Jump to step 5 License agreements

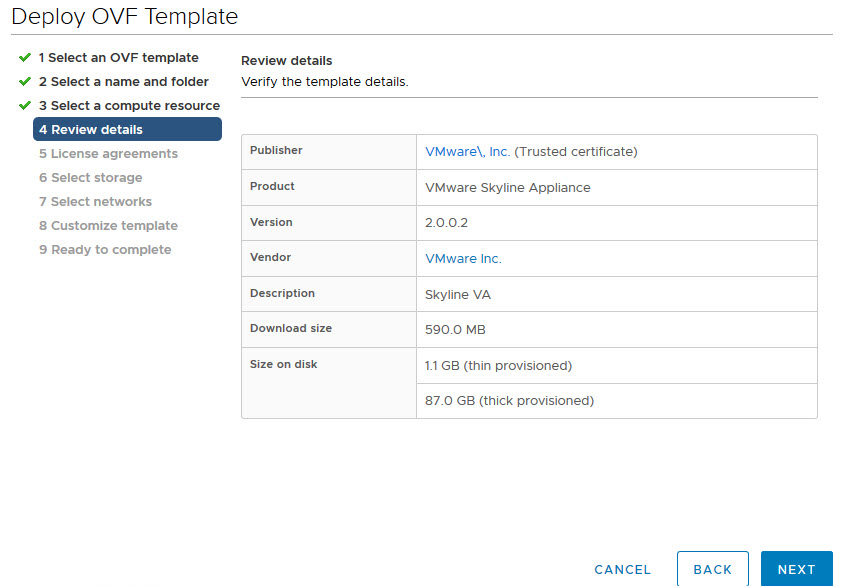click(x=108, y=154)
